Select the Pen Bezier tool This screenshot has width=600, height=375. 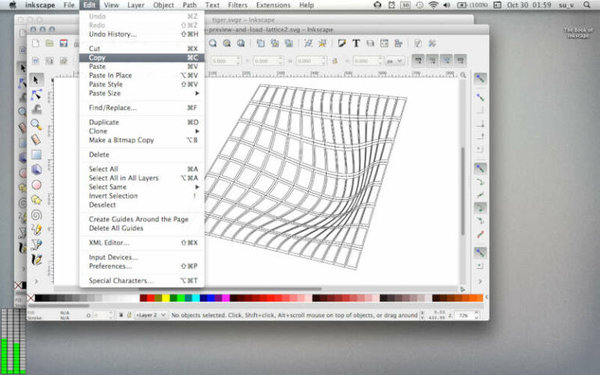click(x=36, y=245)
